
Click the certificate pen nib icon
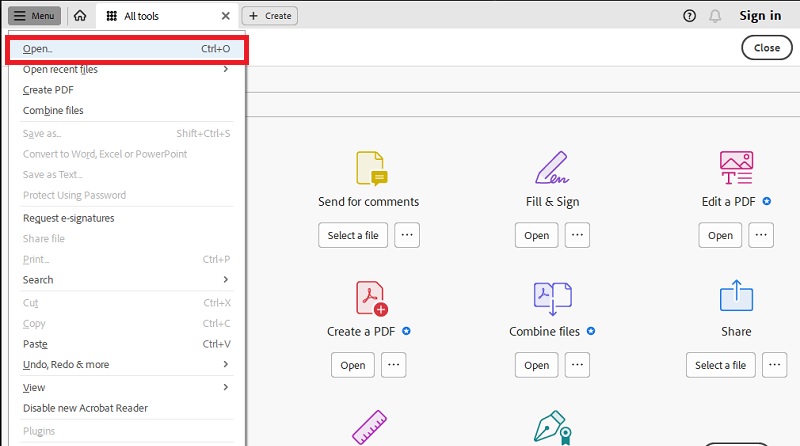pos(553,428)
